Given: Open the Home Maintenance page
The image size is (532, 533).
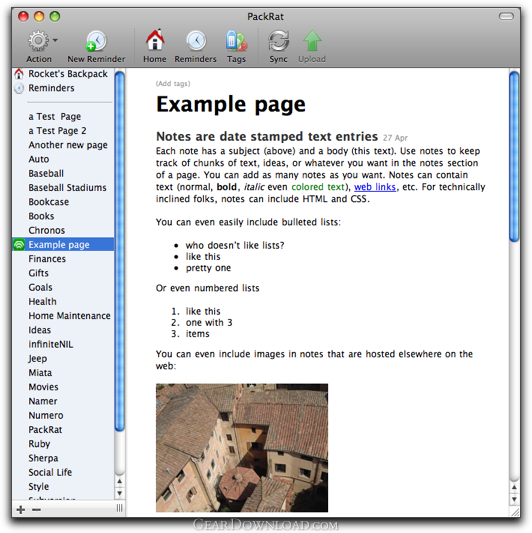Looking at the screenshot, I should point(69,316).
